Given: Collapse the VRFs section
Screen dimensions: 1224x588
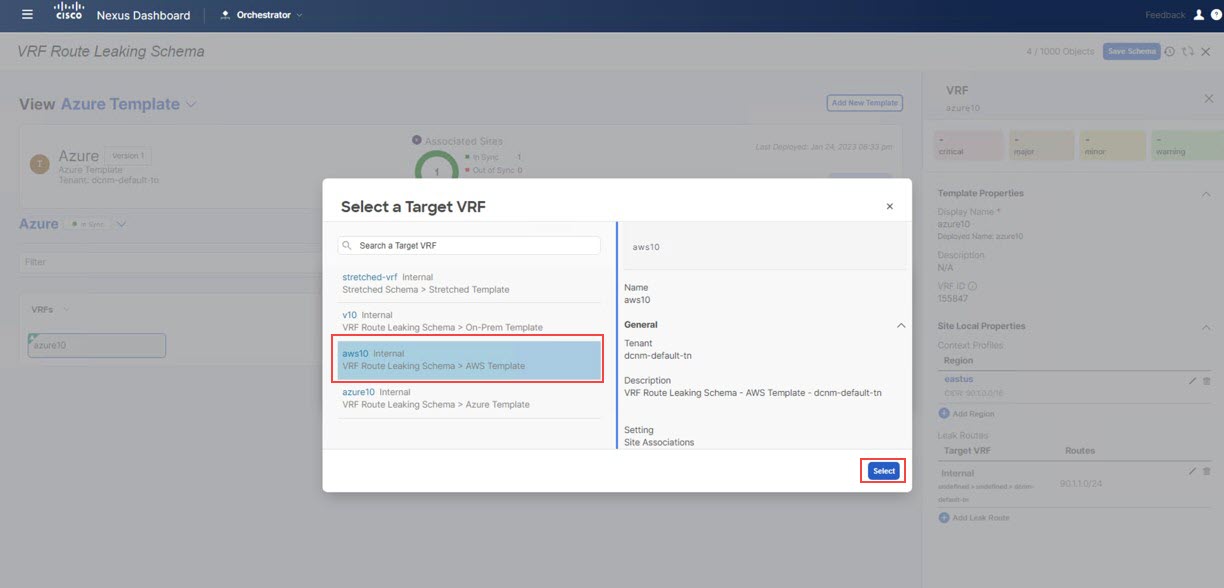Looking at the screenshot, I should tap(67, 310).
